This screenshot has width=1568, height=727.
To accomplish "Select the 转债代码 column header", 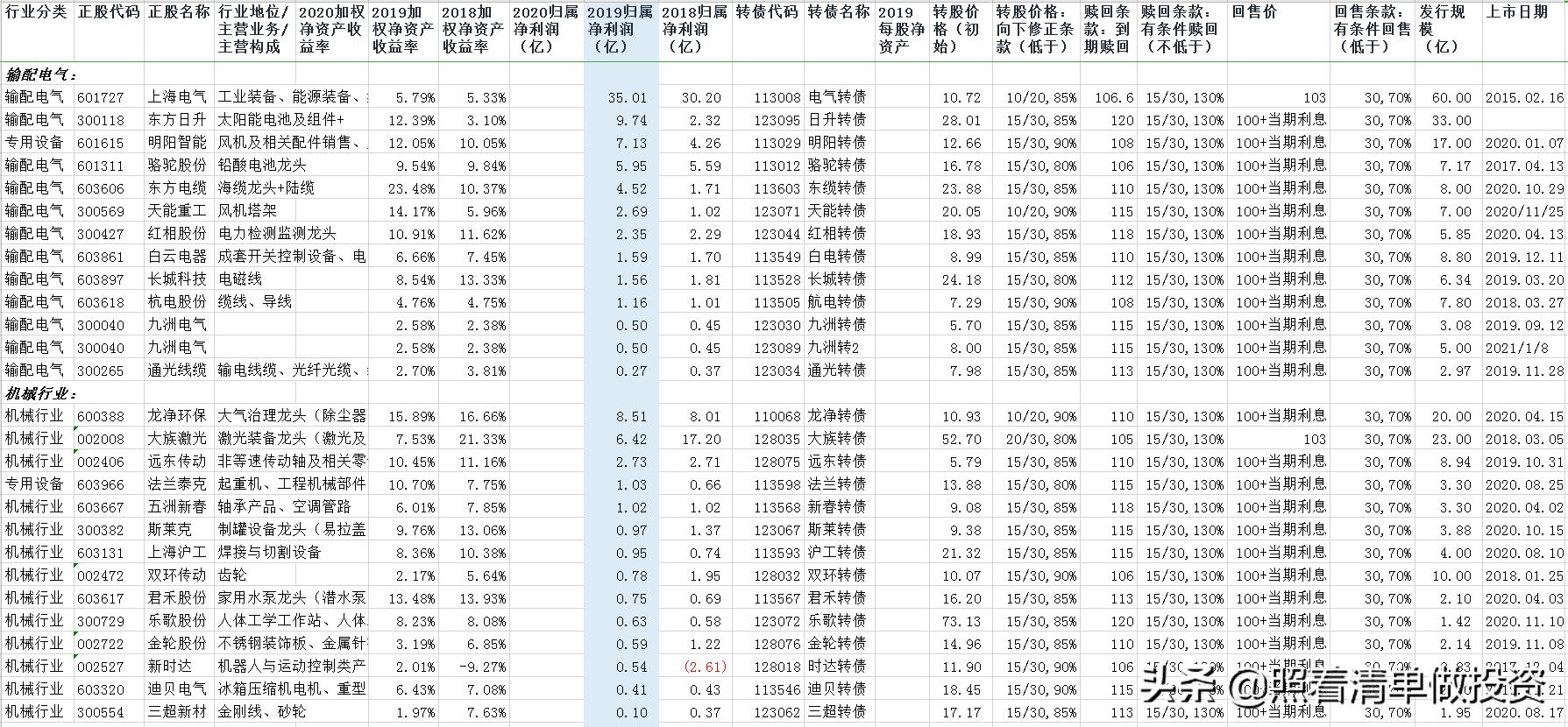I will (x=767, y=13).
